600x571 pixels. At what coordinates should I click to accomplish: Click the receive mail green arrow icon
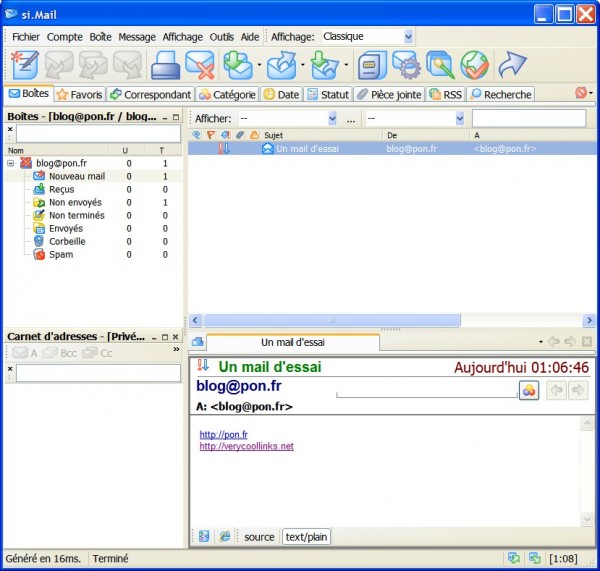[238, 65]
